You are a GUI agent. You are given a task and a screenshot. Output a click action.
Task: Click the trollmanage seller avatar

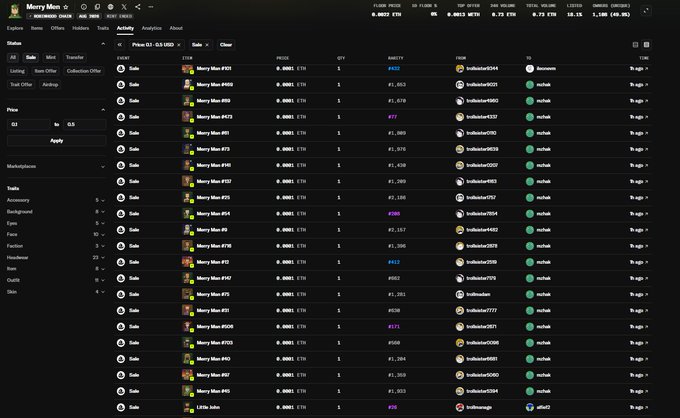coord(460,407)
